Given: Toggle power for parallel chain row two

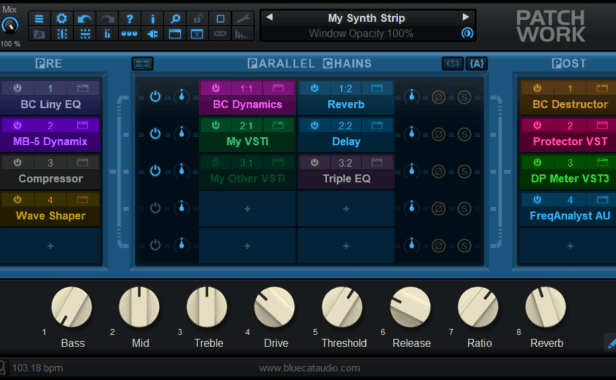Looking at the screenshot, I should pos(155,134).
